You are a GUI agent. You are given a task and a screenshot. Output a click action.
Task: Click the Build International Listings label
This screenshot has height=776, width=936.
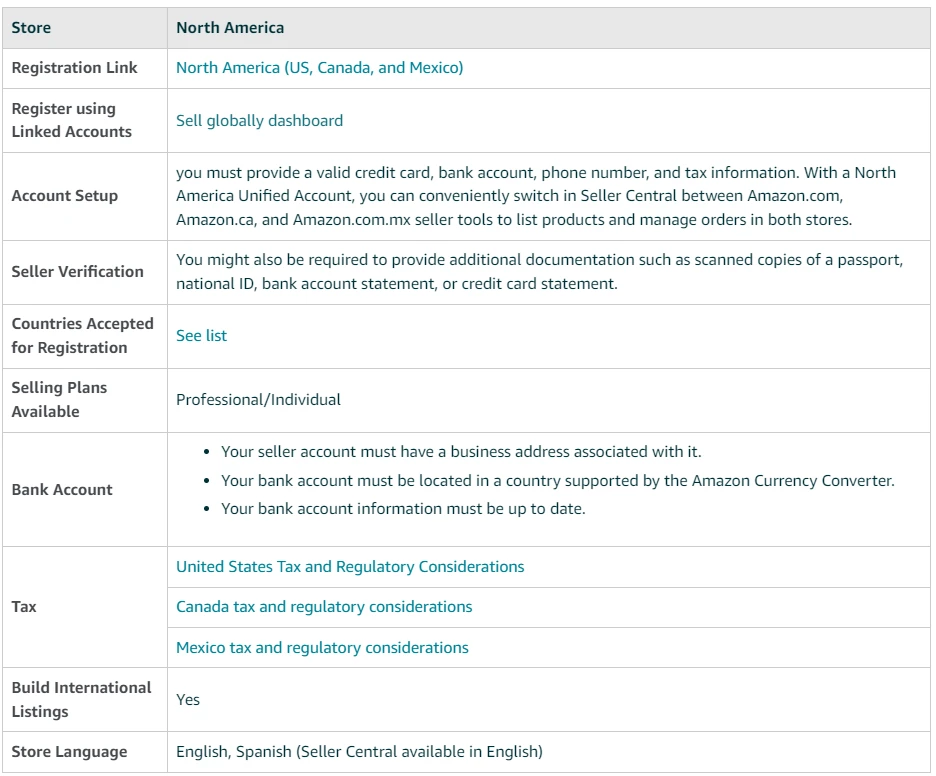[81, 700]
